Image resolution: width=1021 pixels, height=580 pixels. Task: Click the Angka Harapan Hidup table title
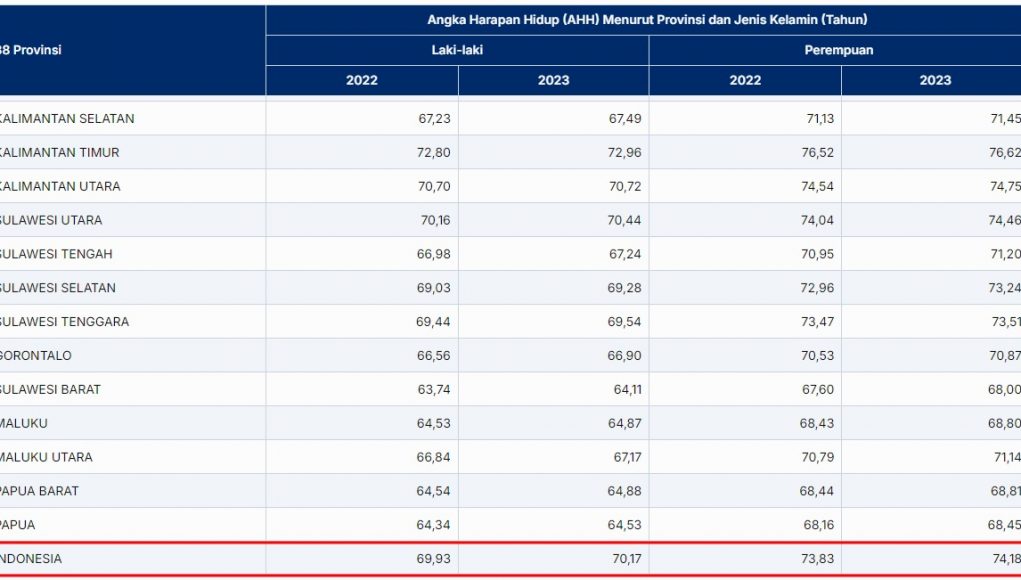pos(647,20)
